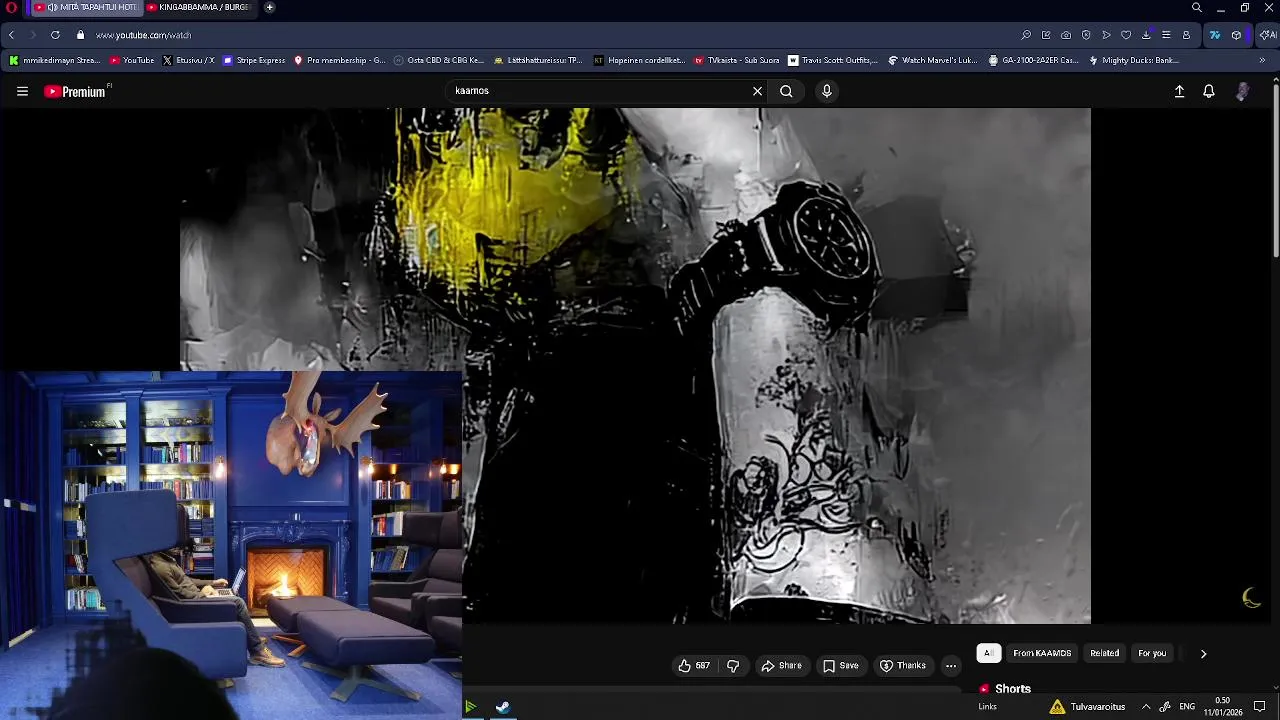Screen dimensions: 1280x720
Task: Open the Opera AI assistant button
Action: click(x=1267, y=35)
